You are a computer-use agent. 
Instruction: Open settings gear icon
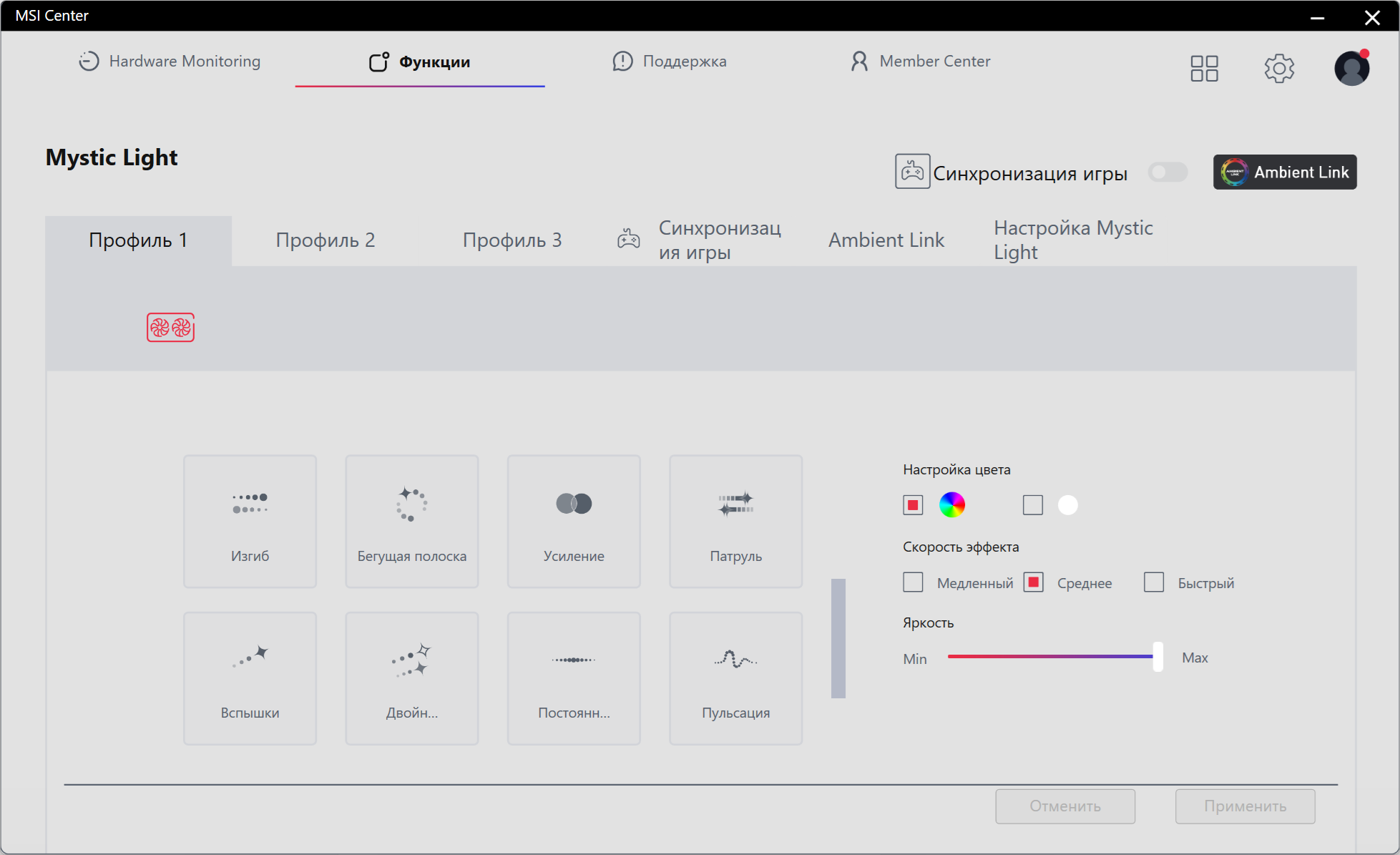pos(1278,68)
